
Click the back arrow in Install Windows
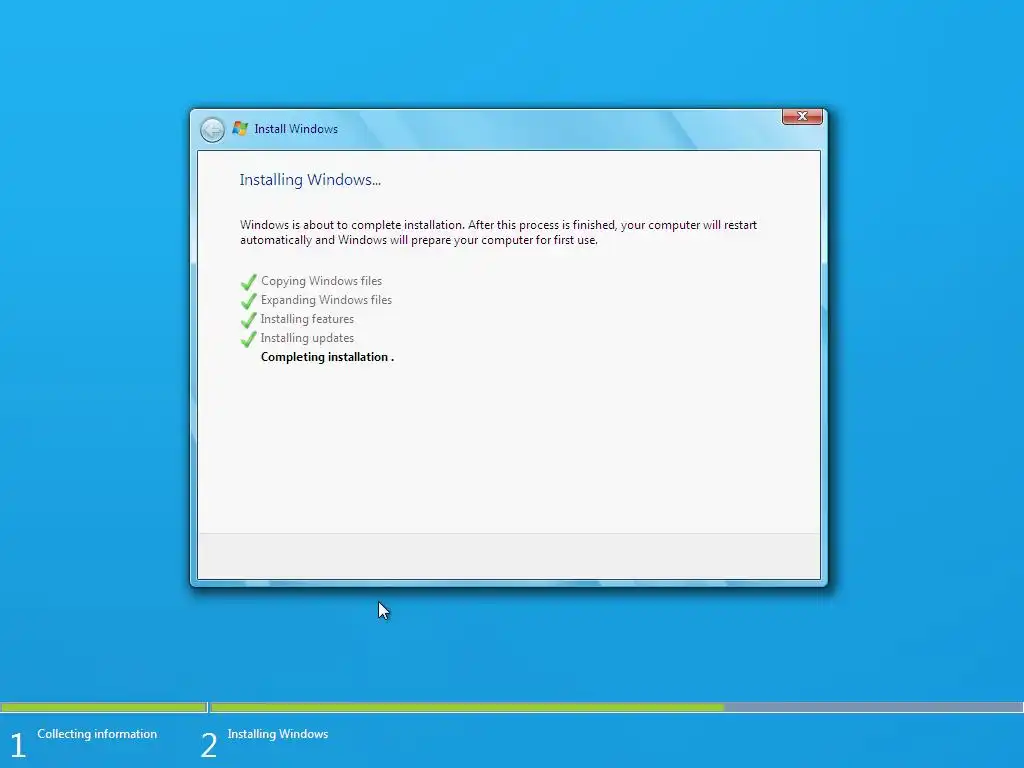point(212,129)
